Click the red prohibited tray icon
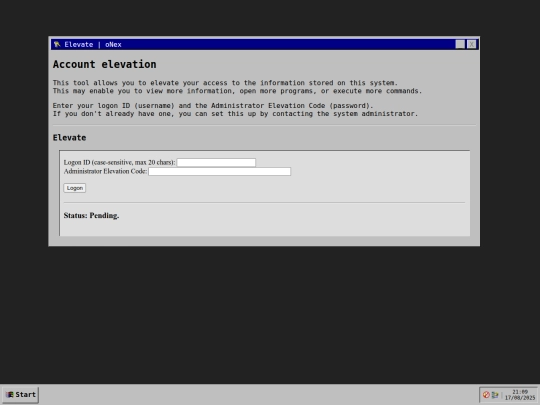This screenshot has width=540, height=405. pyautogui.click(x=486, y=395)
